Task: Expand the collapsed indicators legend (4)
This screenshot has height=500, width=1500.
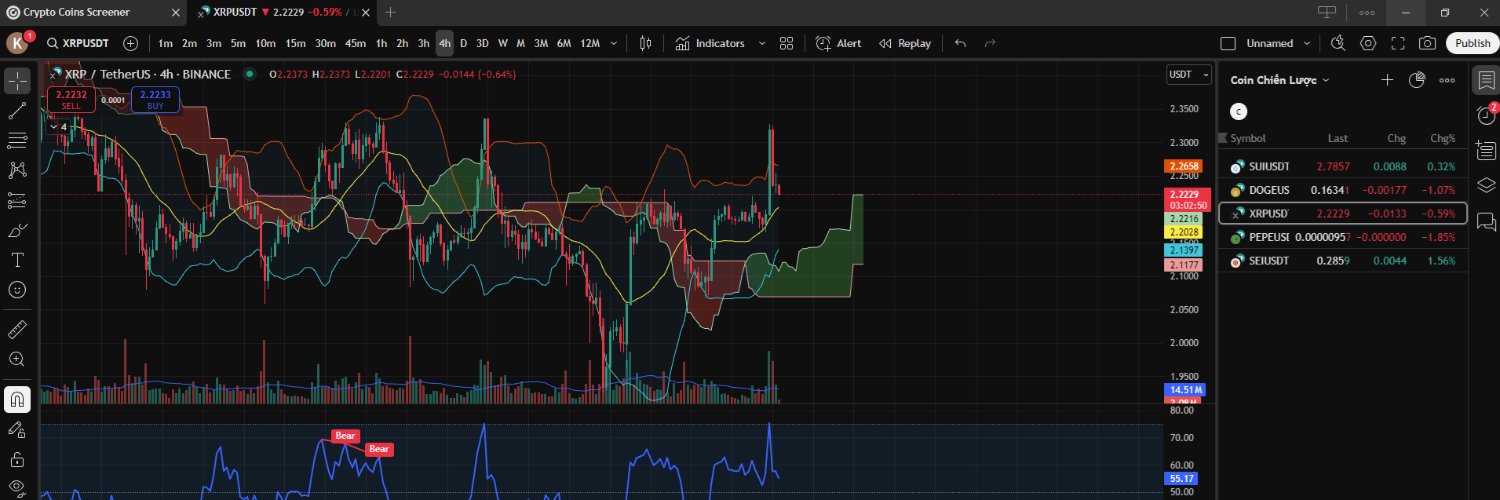Action: pyautogui.click(x=57, y=127)
